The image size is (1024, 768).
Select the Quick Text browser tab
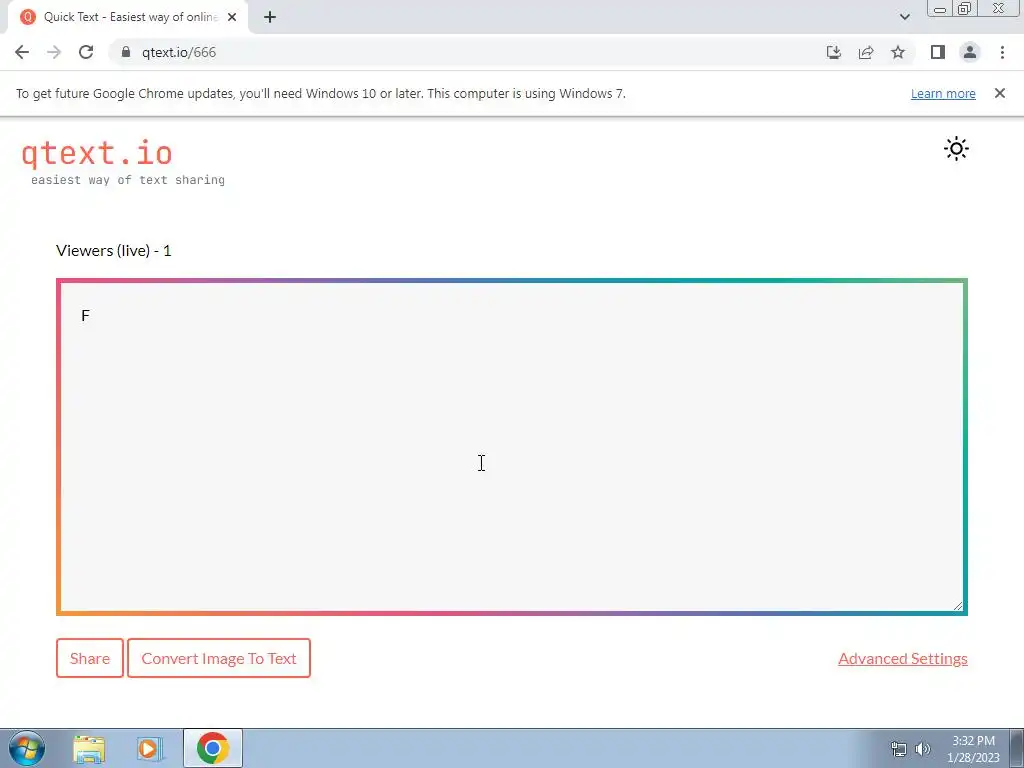(128, 17)
